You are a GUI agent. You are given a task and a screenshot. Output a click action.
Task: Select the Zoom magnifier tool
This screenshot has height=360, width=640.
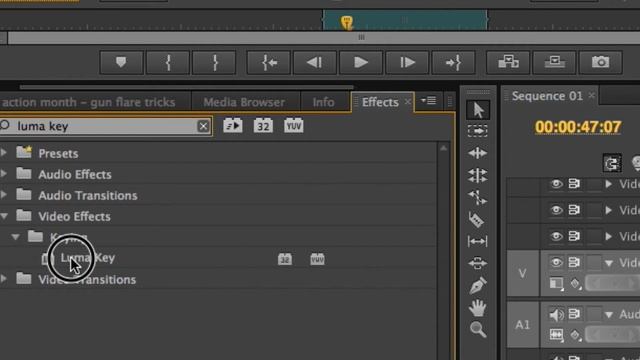[478, 329]
